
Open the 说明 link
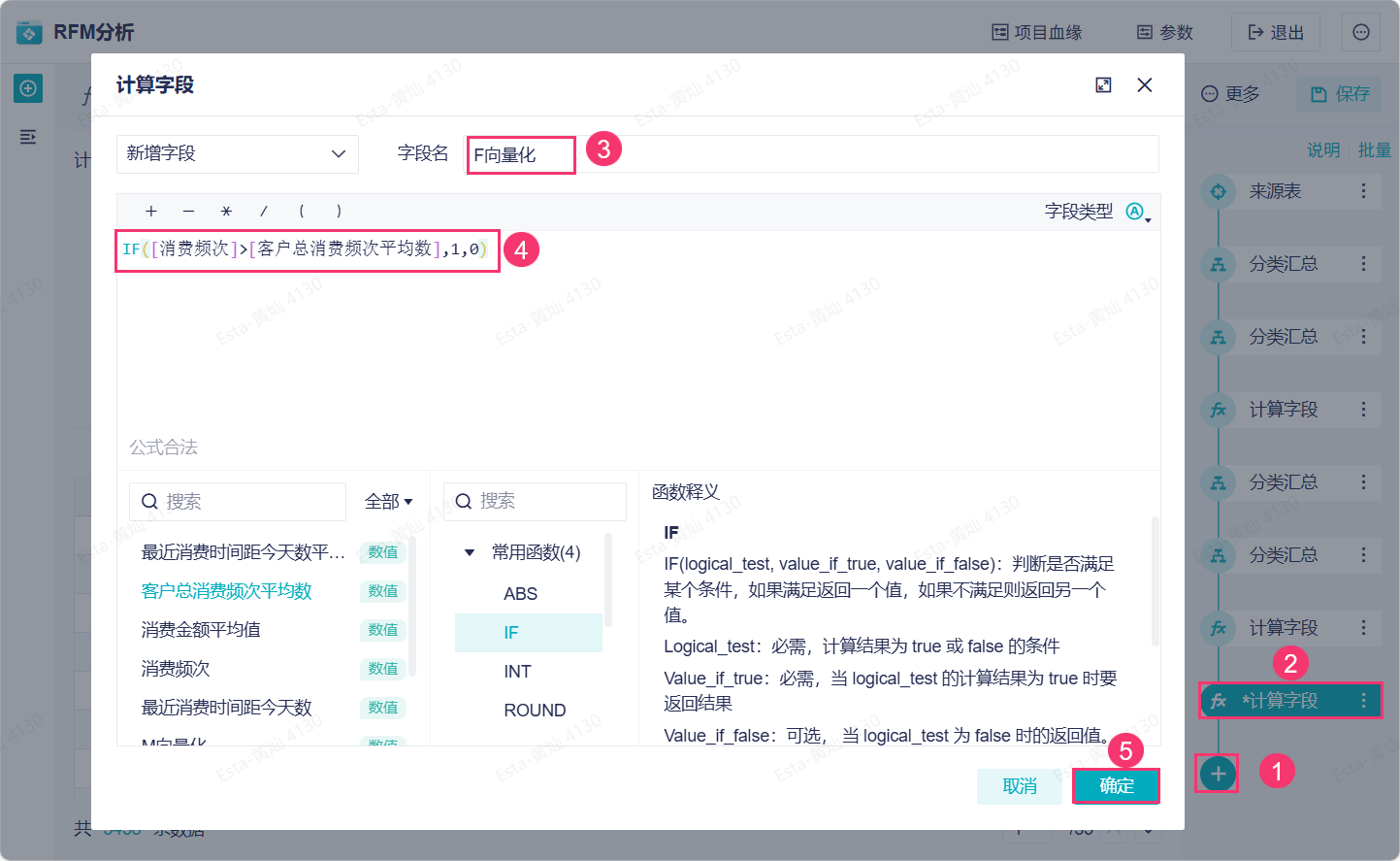pos(1323,149)
